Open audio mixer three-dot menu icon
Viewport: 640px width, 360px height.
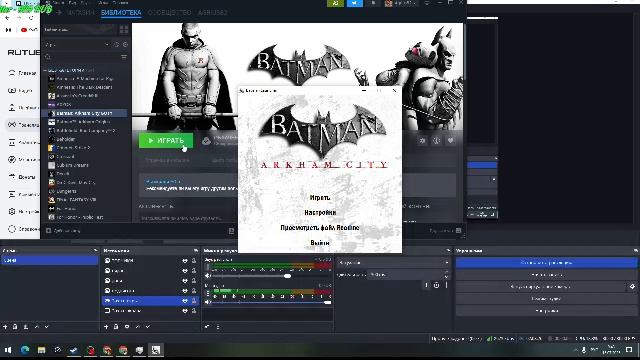[x=218, y=327]
